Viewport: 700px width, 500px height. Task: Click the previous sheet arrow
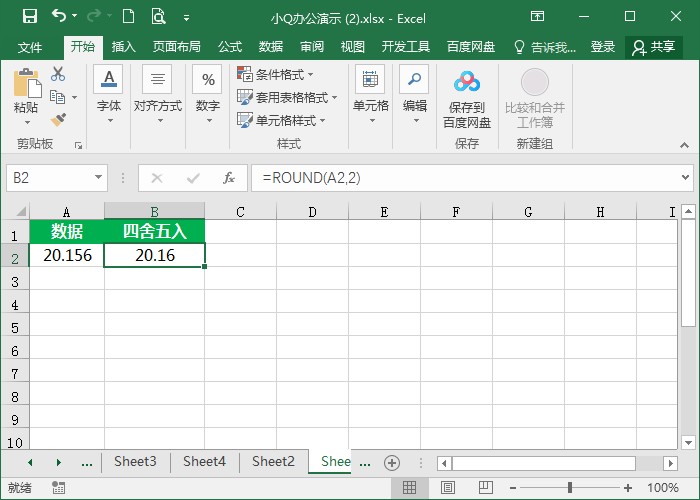click(x=30, y=463)
